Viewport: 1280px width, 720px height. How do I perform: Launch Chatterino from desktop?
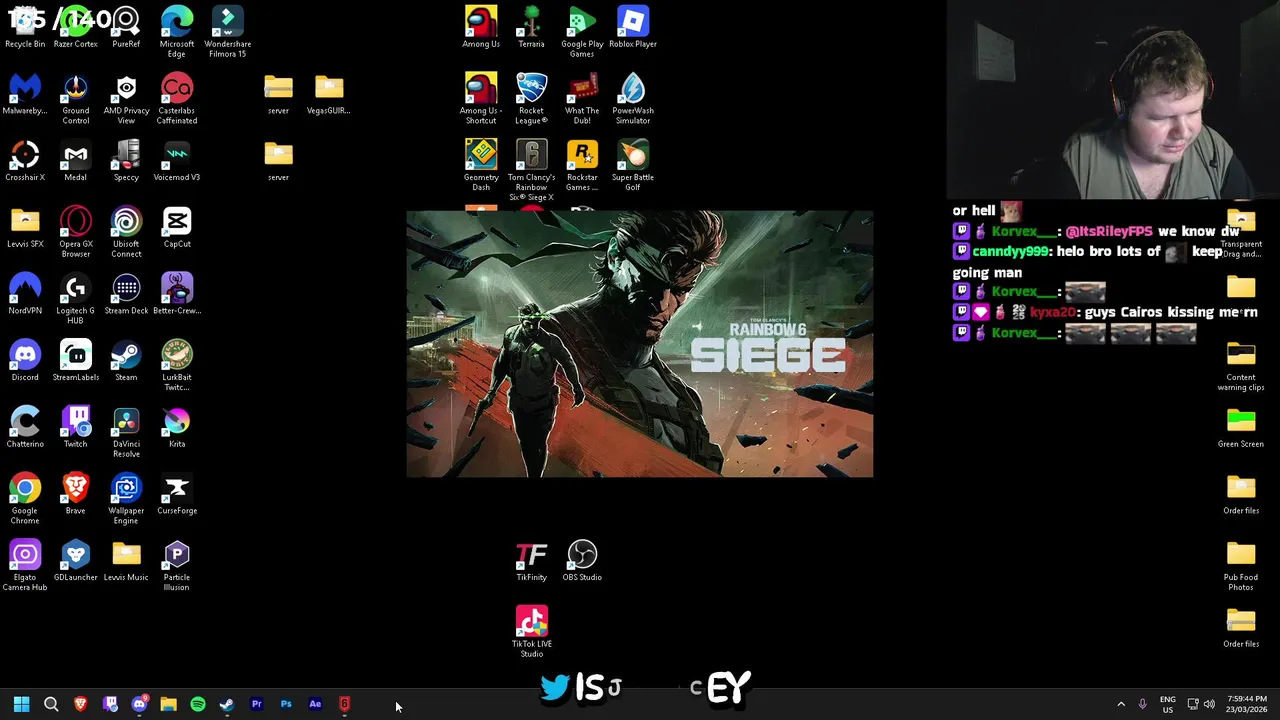point(25,428)
